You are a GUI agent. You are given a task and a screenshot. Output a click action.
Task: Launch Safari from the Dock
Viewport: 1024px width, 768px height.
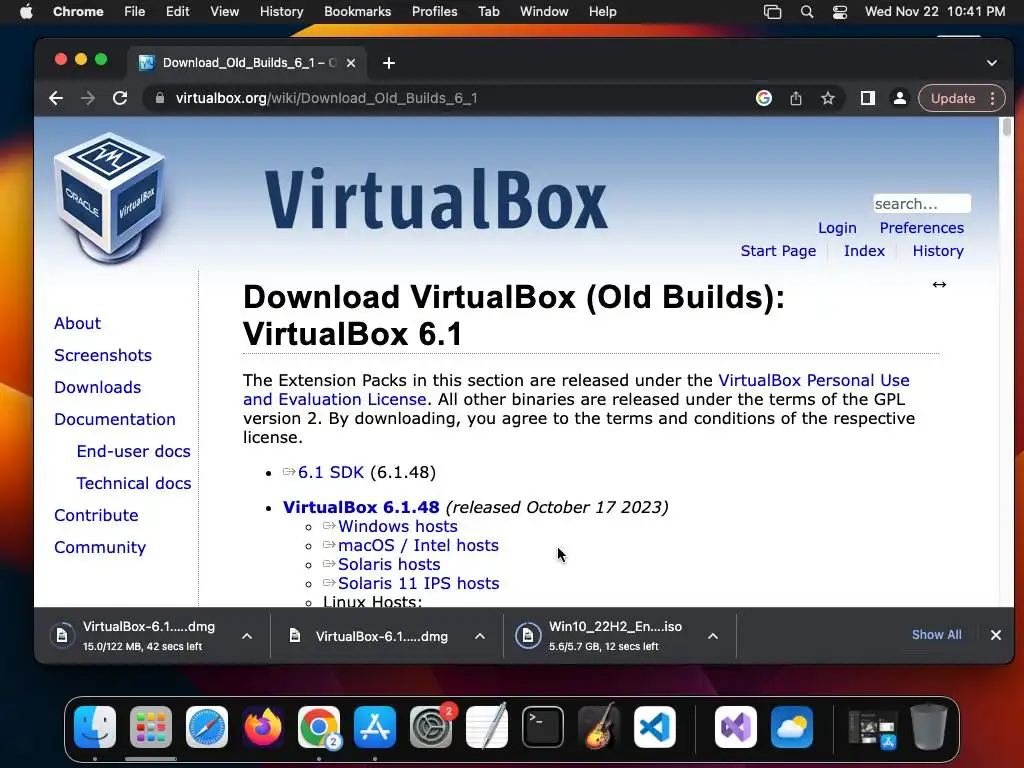point(207,727)
